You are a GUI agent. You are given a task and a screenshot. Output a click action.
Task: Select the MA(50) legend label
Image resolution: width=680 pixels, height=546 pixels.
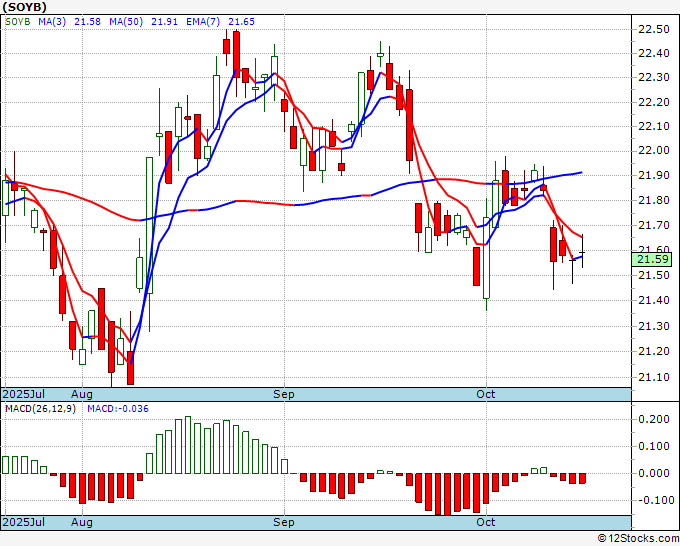pyautogui.click(x=126, y=22)
